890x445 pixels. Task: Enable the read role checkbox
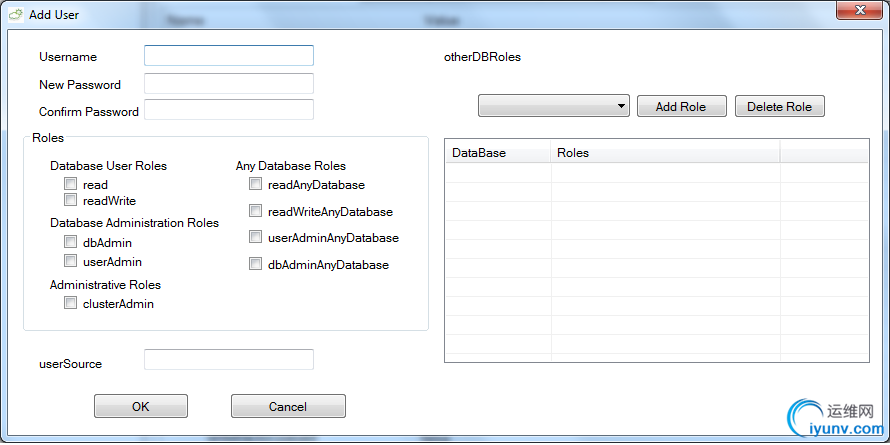tap(70, 184)
